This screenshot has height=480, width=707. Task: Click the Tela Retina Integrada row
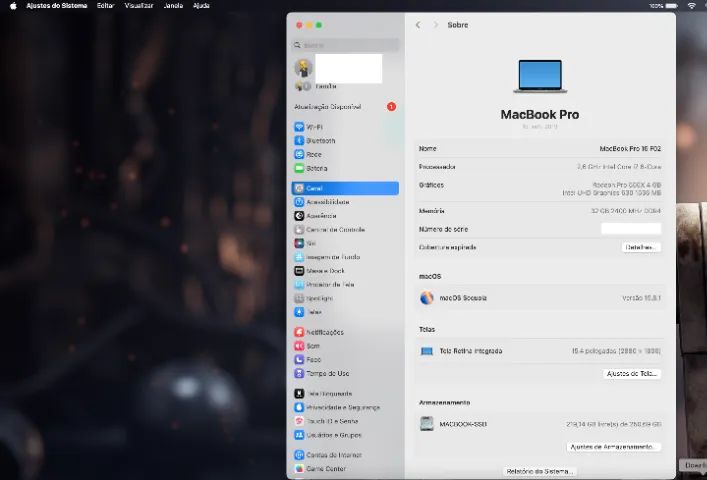tap(540, 351)
